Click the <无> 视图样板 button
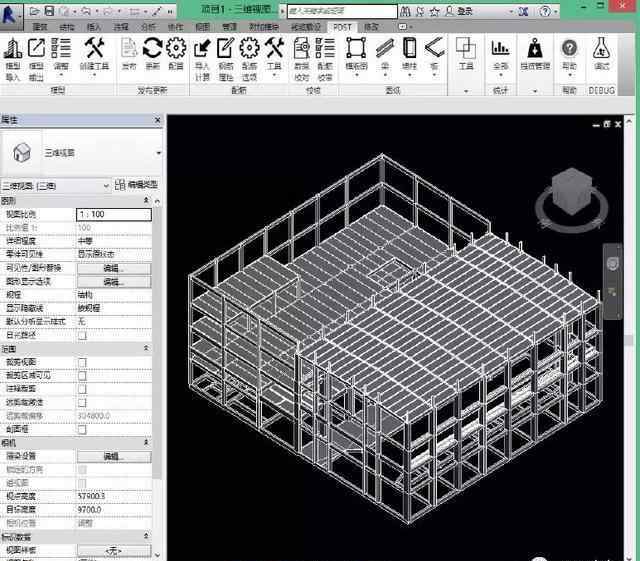 pyautogui.click(x=114, y=551)
